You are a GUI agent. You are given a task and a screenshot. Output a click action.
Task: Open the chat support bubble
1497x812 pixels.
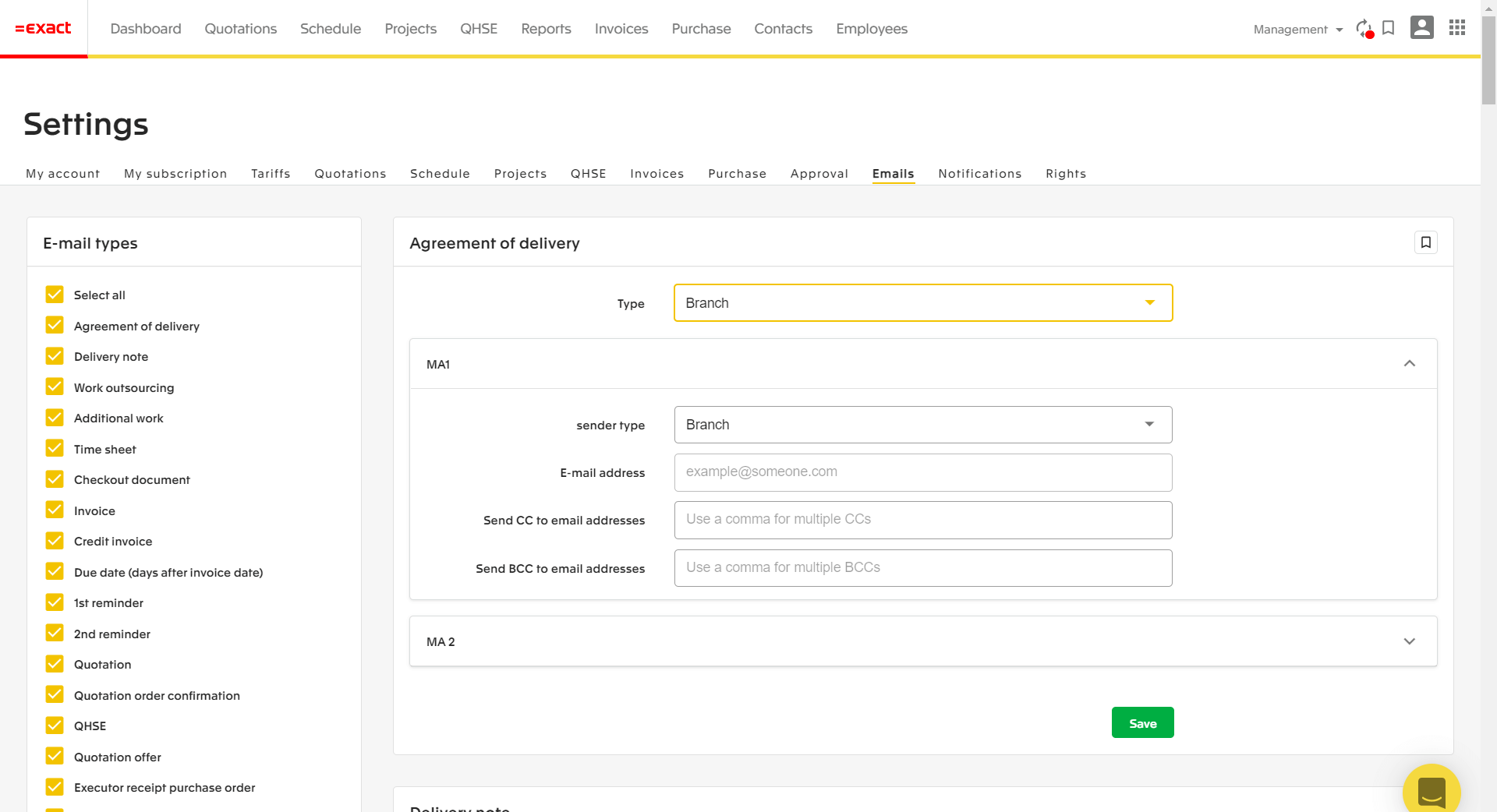[x=1432, y=790]
